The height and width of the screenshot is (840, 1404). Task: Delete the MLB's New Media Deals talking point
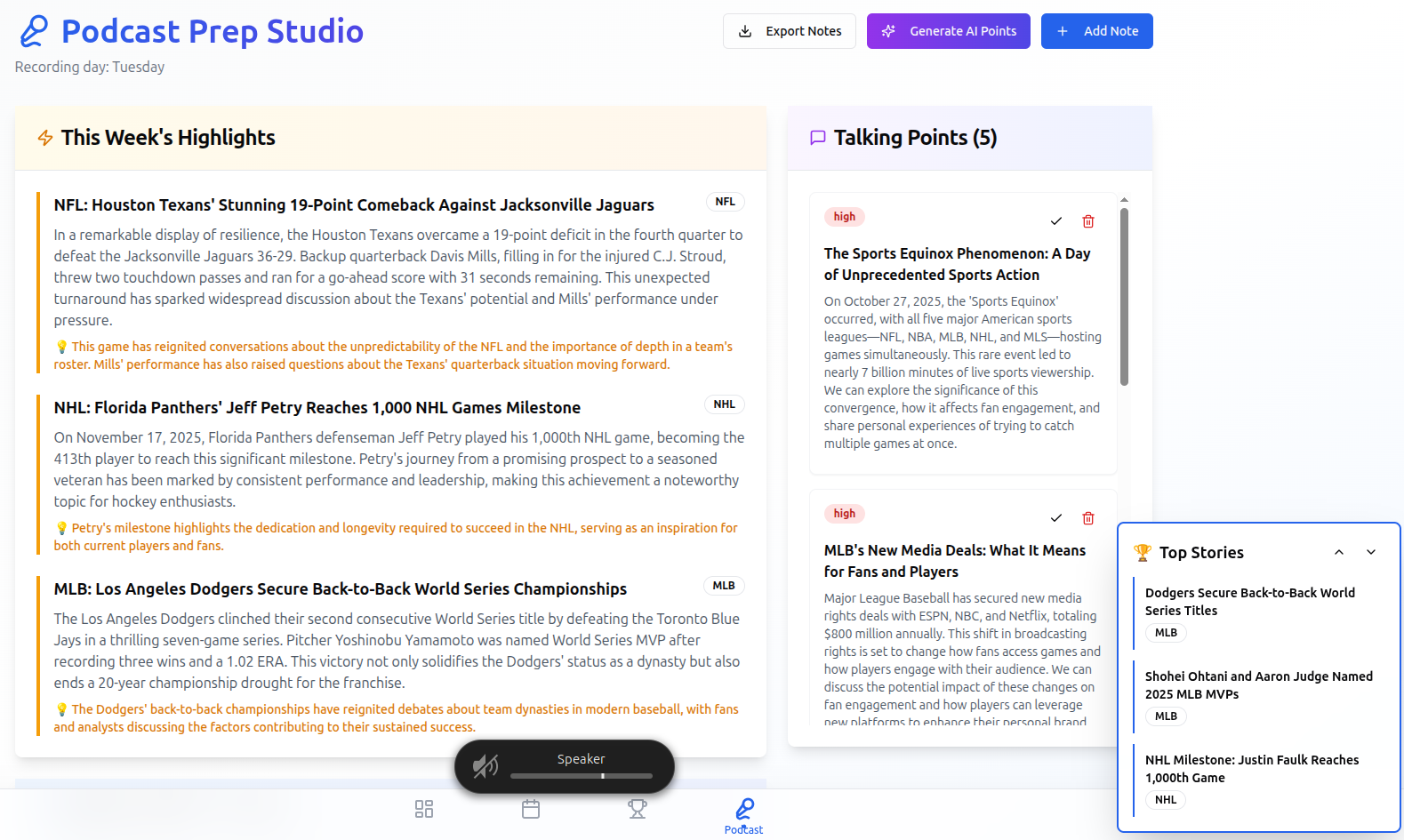pyautogui.click(x=1088, y=518)
